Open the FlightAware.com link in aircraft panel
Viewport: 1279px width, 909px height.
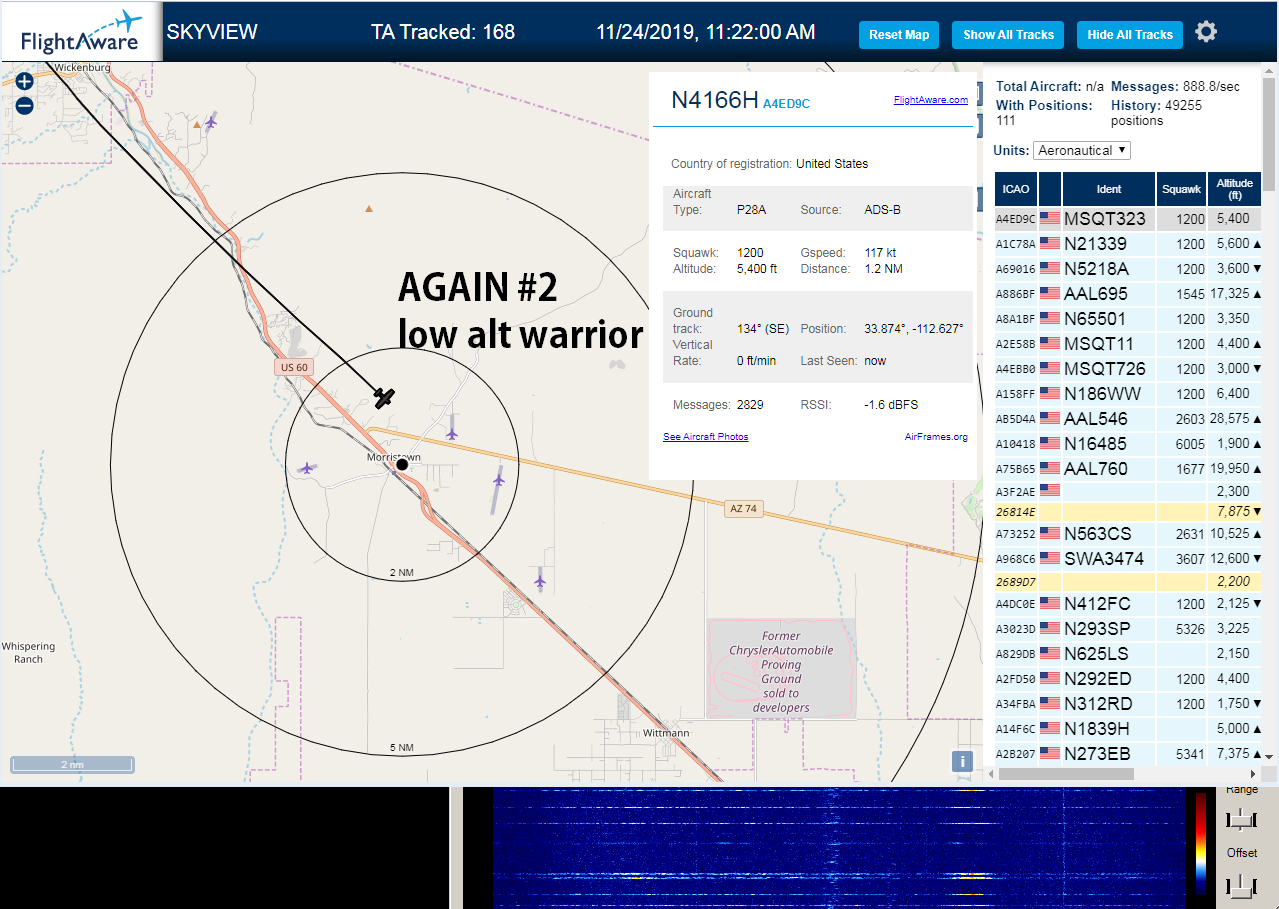point(930,100)
